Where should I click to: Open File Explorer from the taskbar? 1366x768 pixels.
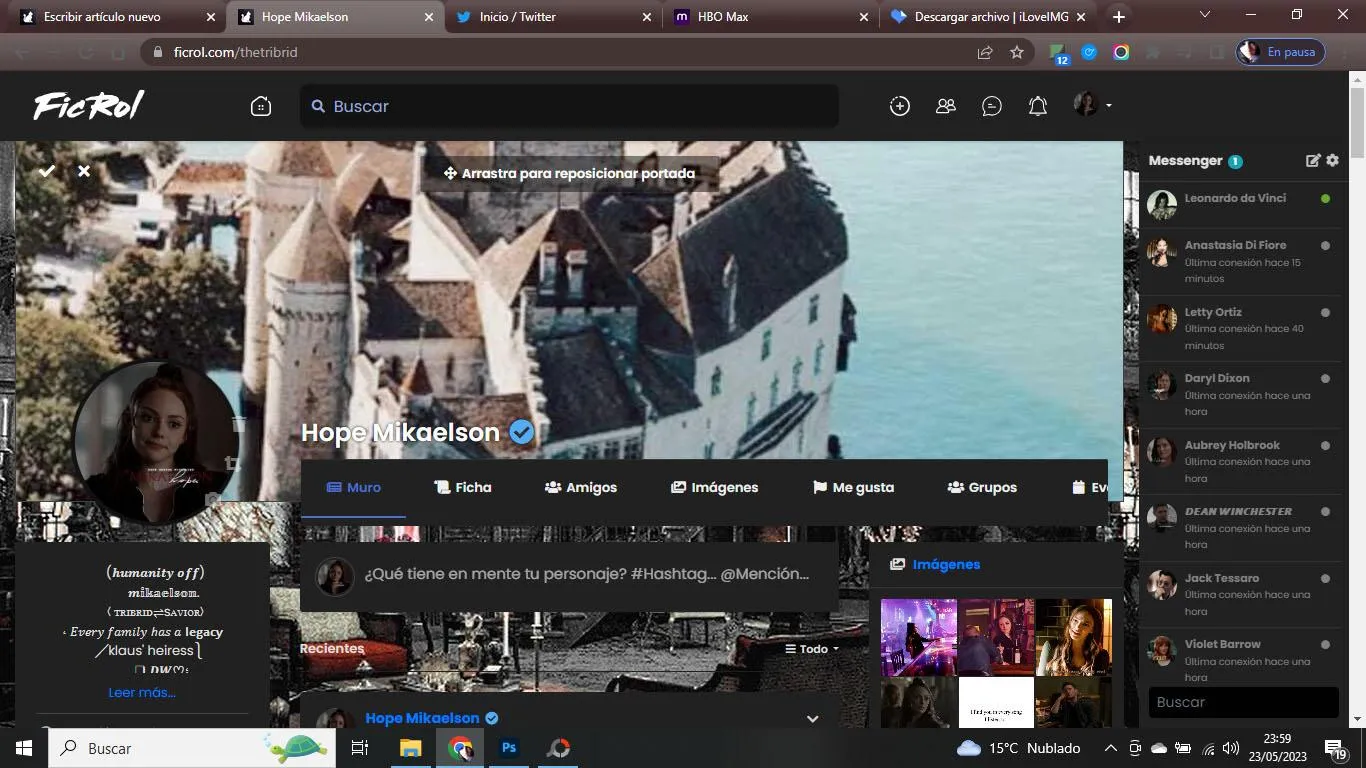(x=411, y=748)
